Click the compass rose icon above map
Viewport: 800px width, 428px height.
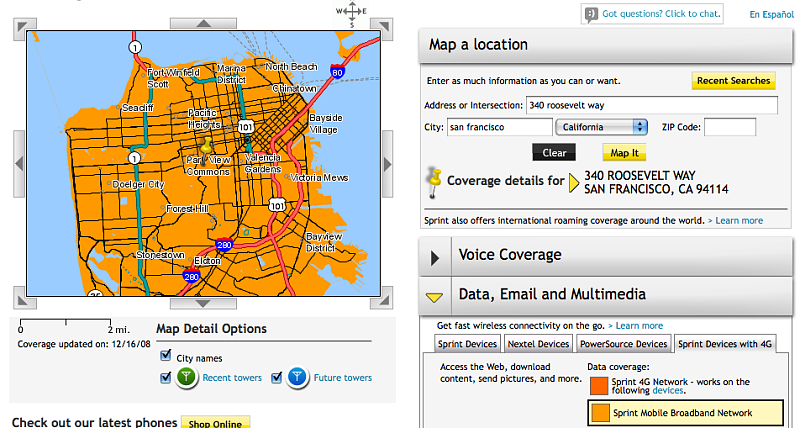(x=352, y=12)
